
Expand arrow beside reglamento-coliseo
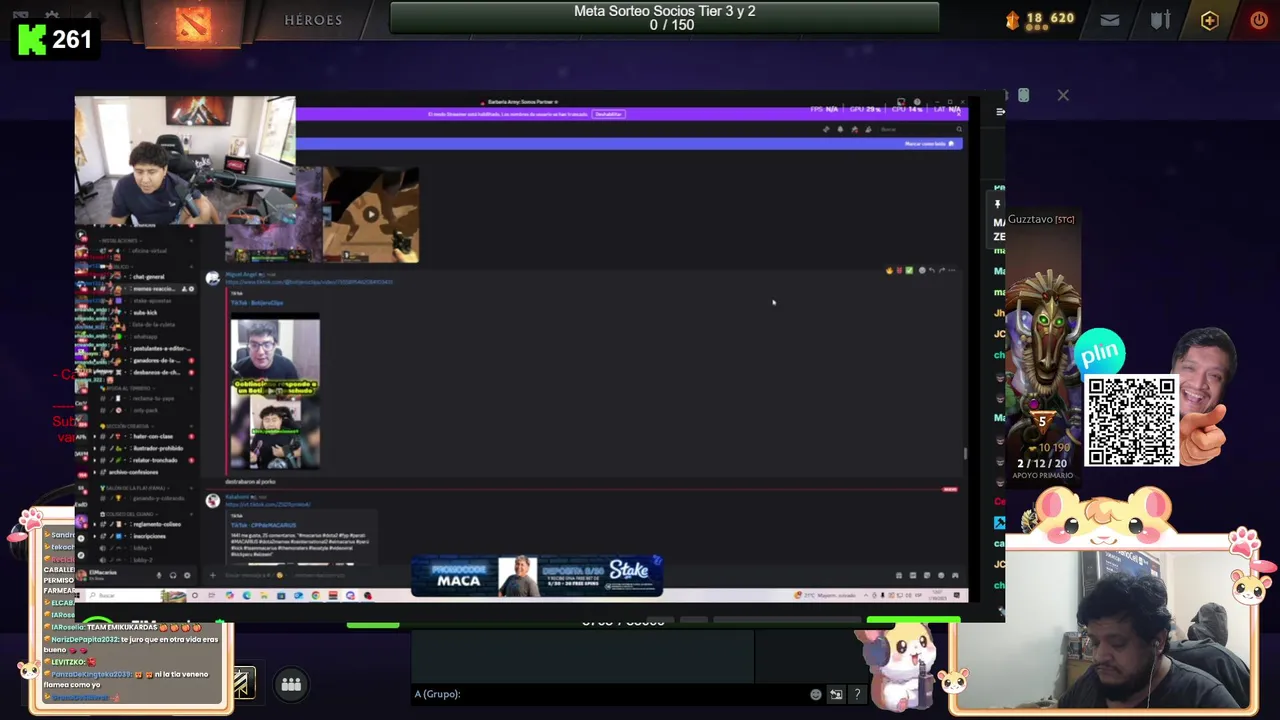coord(94,524)
